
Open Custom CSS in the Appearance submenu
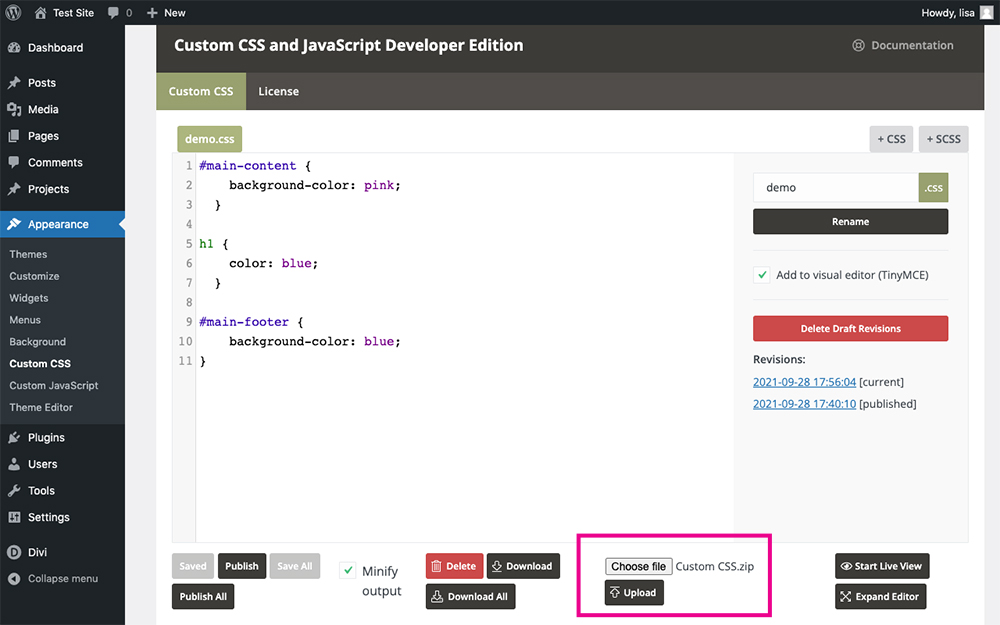coord(40,364)
